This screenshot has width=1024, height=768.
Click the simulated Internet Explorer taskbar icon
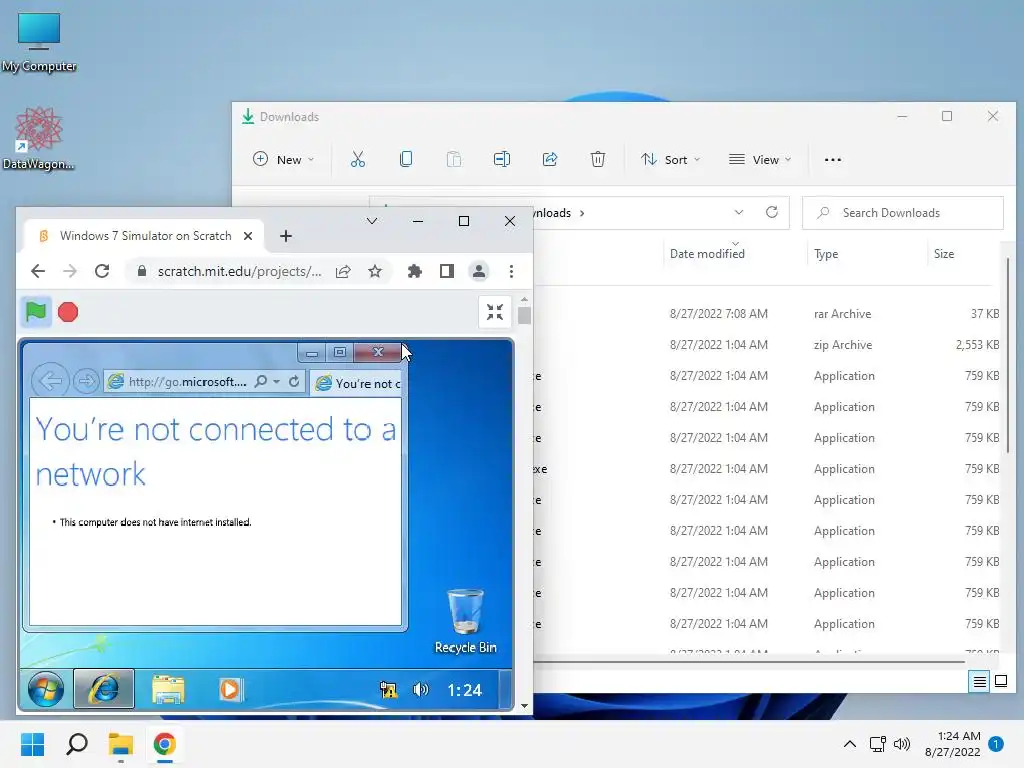coord(104,689)
